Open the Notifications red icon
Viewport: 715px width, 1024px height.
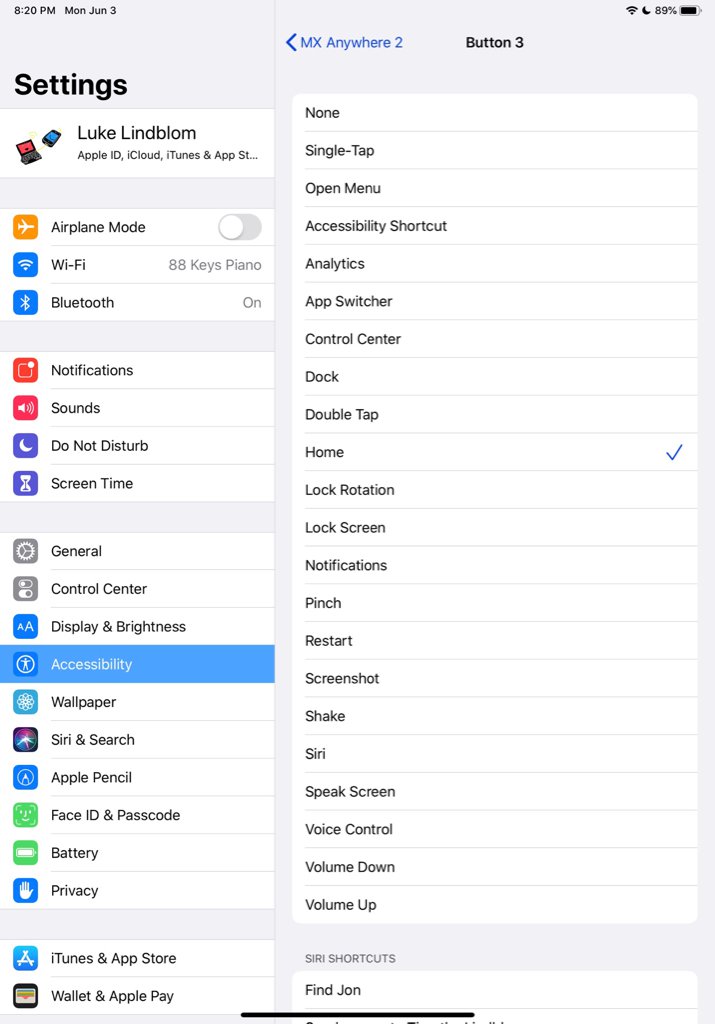25,370
